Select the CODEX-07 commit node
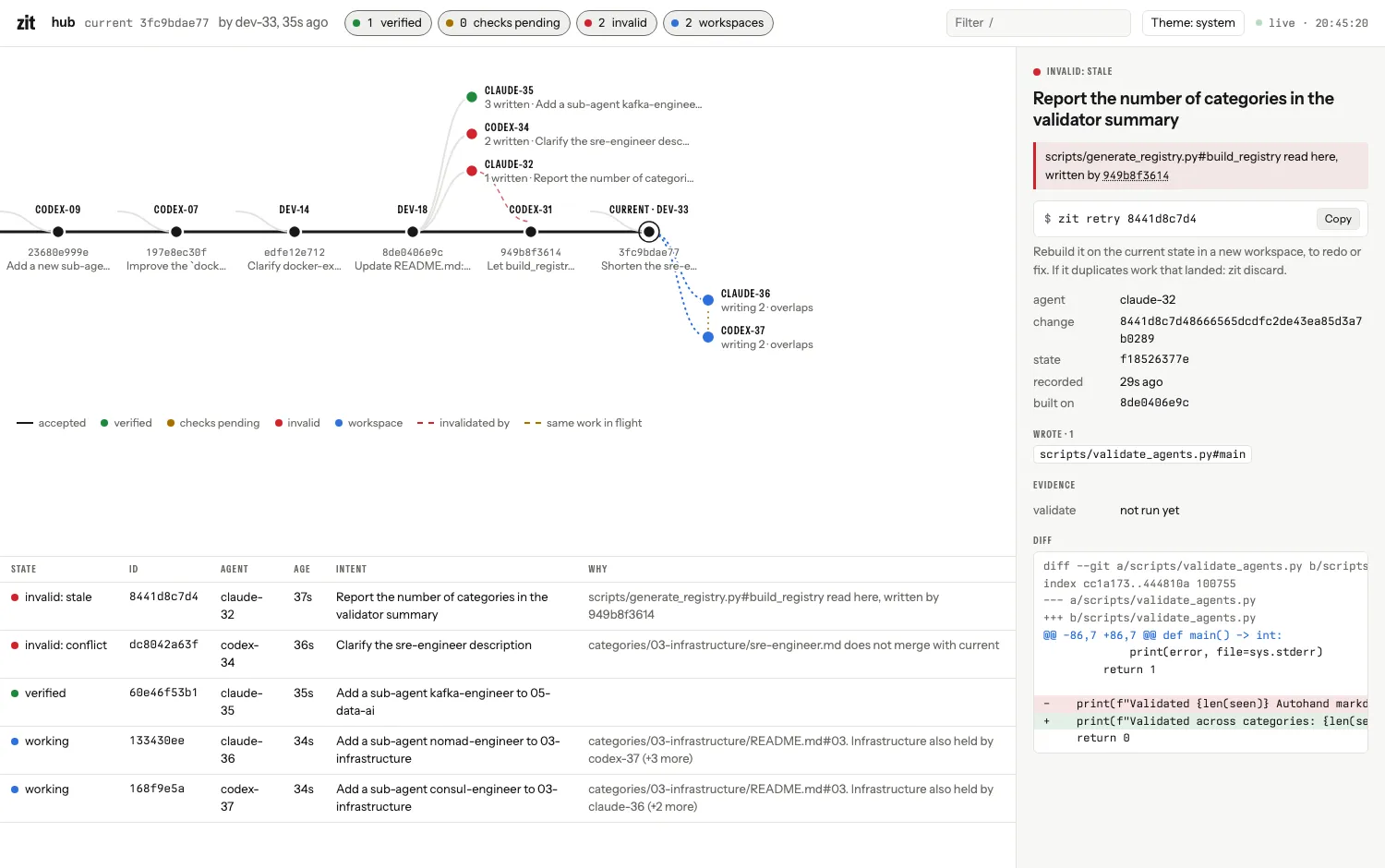Viewport: 1385px width, 868px height. click(x=176, y=232)
